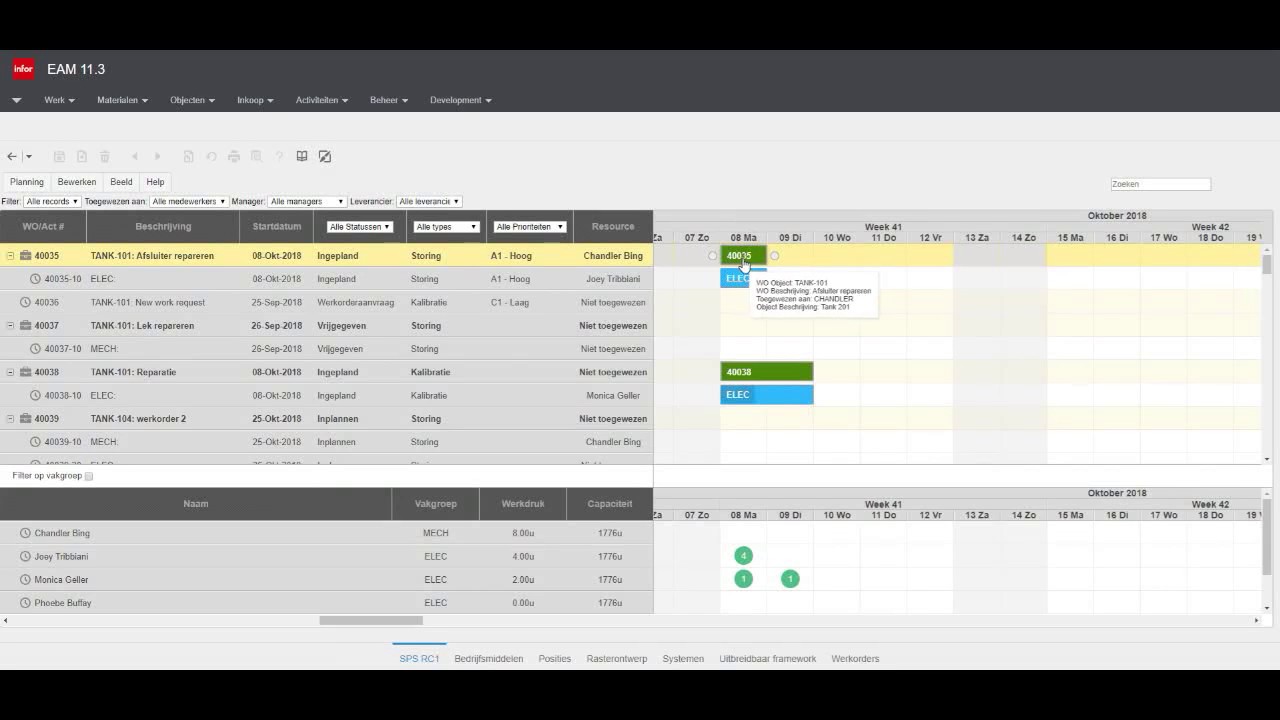Click clock icon beside Chandler Bing name

tap(26, 533)
